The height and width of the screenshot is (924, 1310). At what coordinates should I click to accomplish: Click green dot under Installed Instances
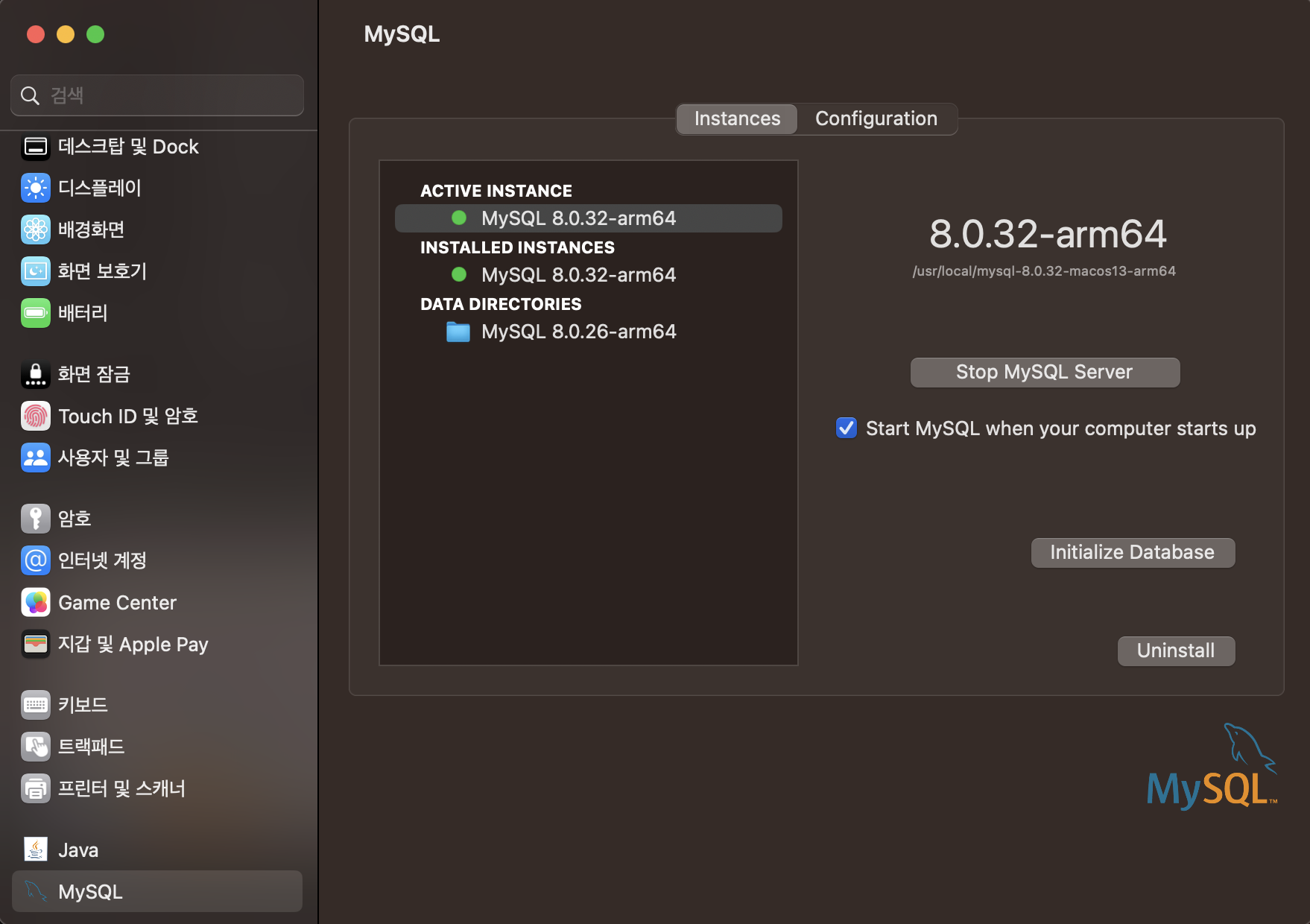(x=459, y=274)
